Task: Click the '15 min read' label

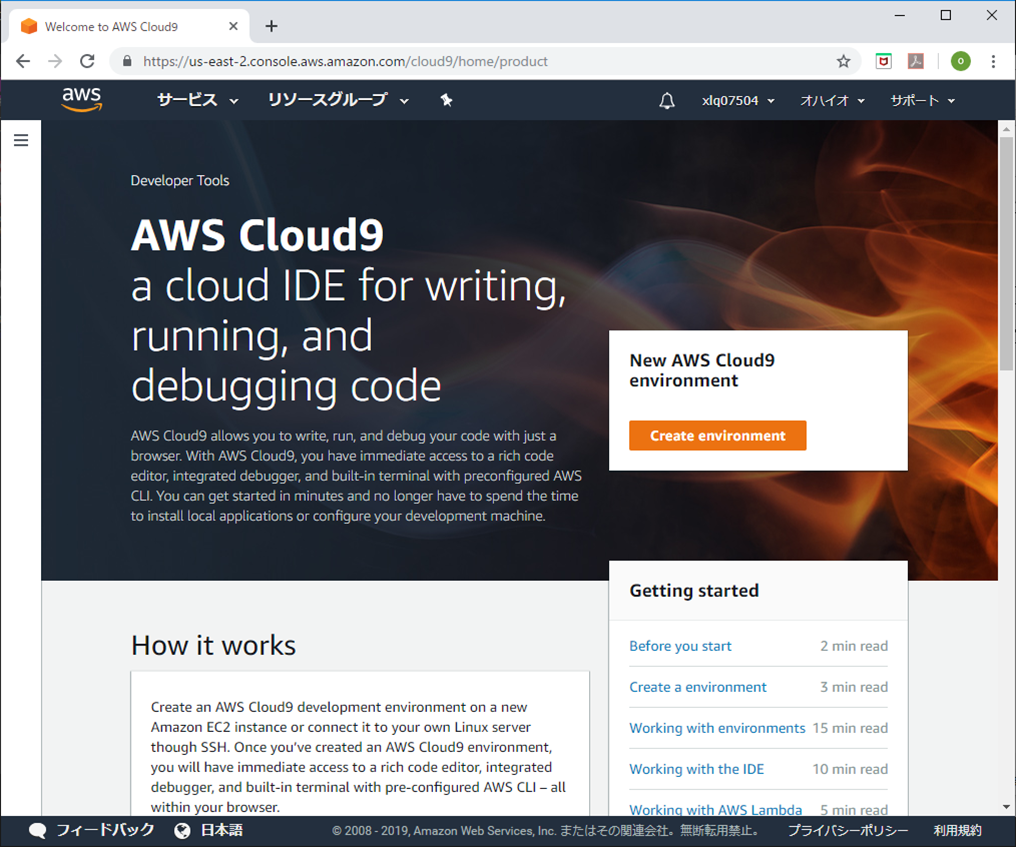Action: pos(850,728)
